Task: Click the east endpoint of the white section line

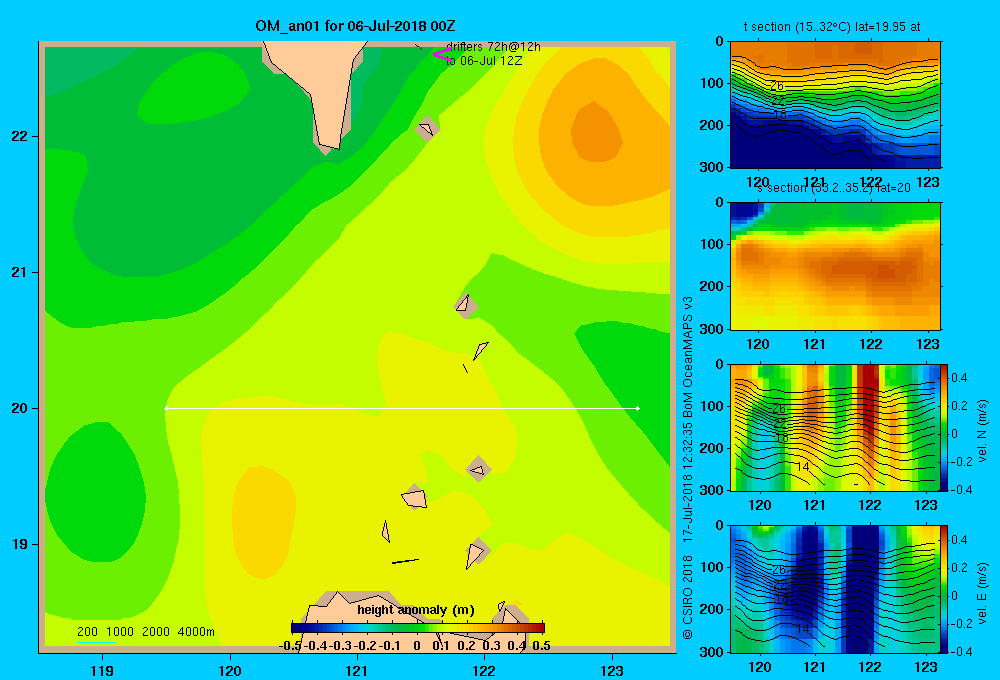Action: tap(638, 408)
